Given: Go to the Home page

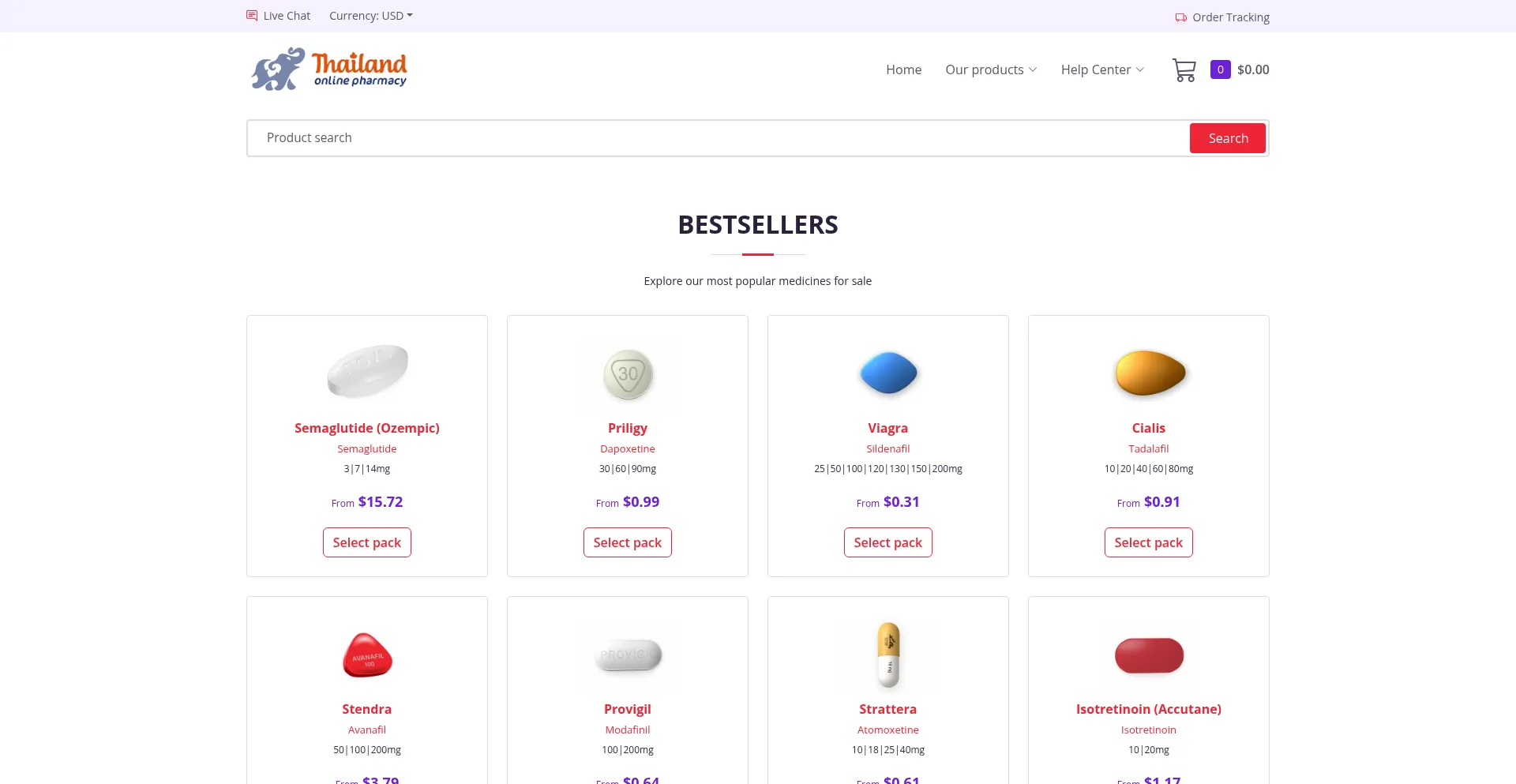Looking at the screenshot, I should [x=903, y=69].
